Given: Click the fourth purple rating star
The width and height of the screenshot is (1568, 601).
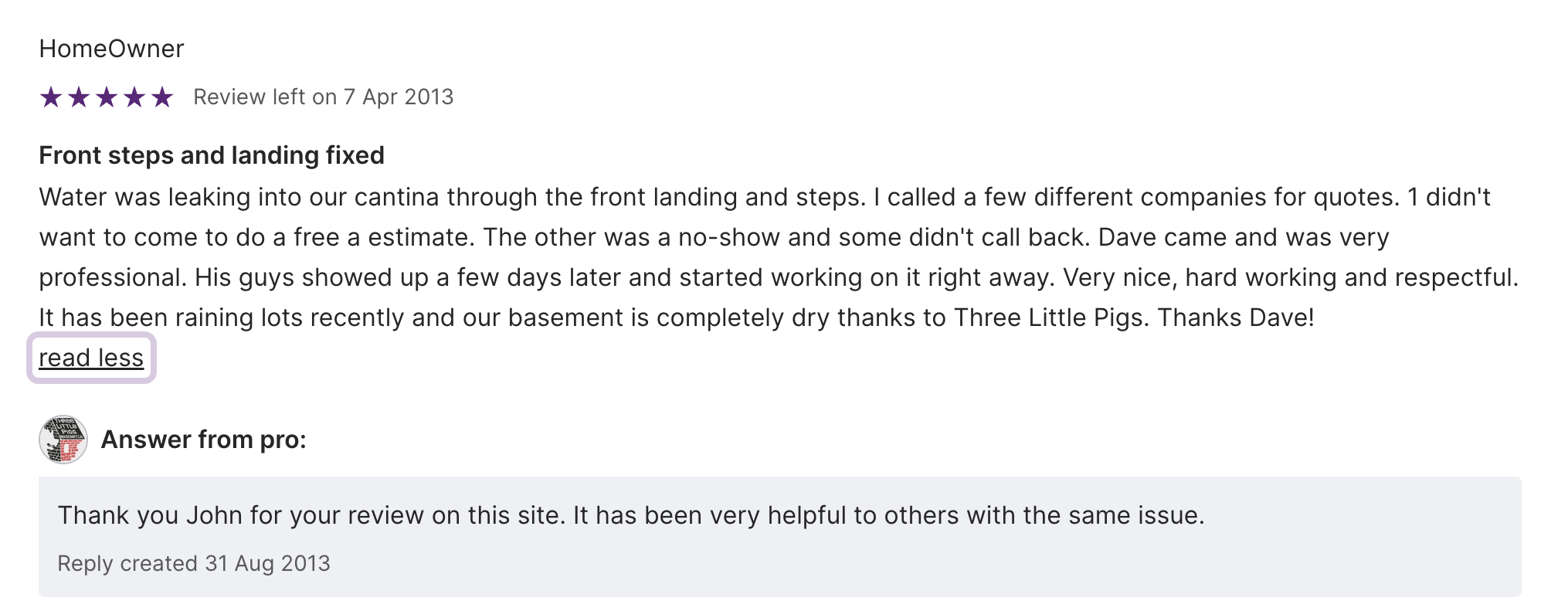Looking at the screenshot, I should point(134,97).
